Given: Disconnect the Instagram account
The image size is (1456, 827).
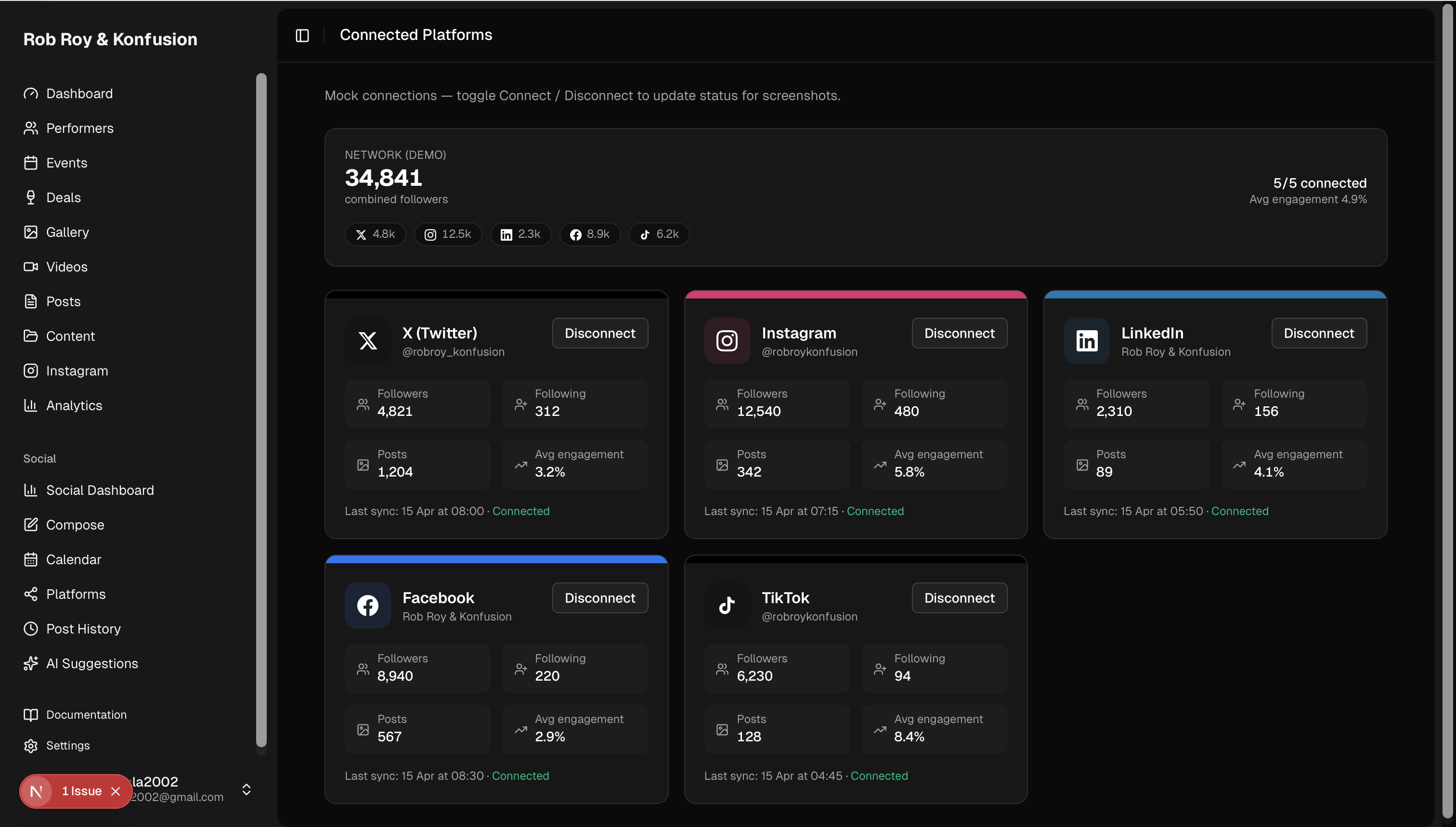Looking at the screenshot, I should pyautogui.click(x=959, y=334).
